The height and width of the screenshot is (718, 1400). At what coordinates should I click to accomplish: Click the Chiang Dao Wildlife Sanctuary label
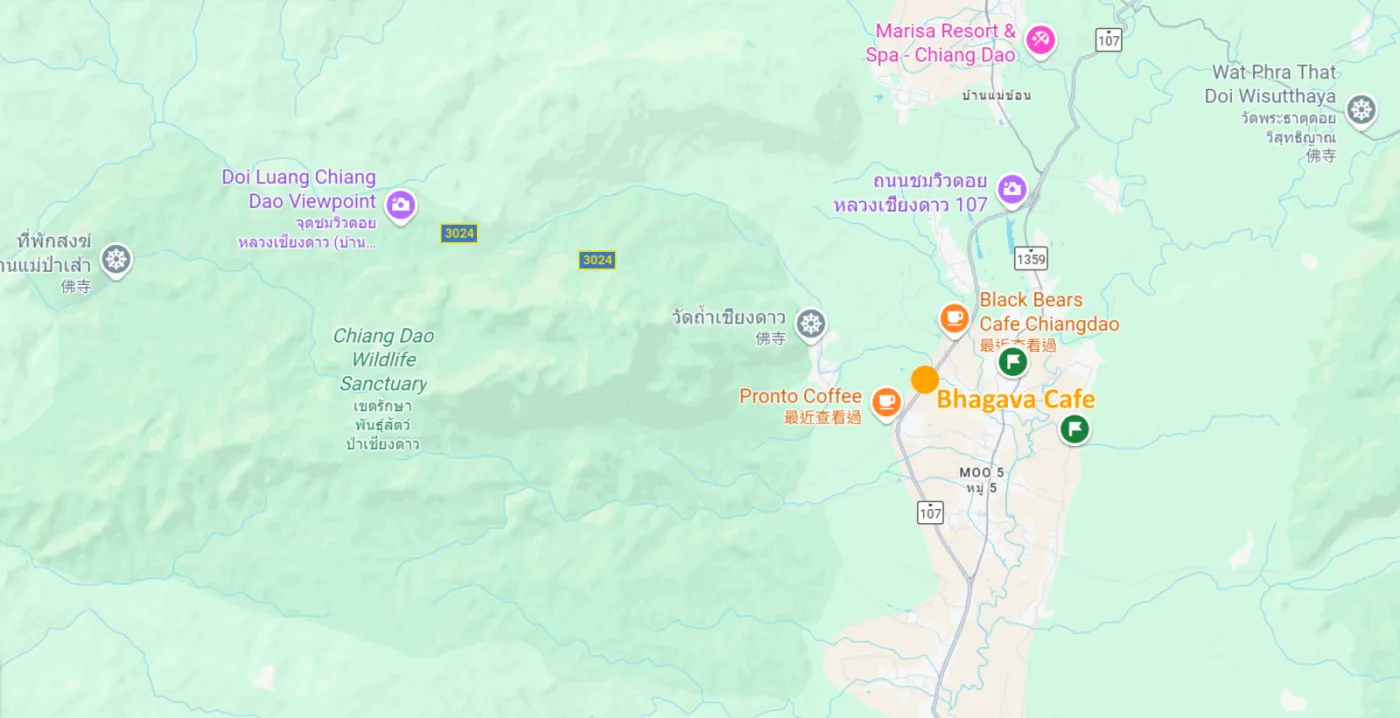(x=383, y=360)
